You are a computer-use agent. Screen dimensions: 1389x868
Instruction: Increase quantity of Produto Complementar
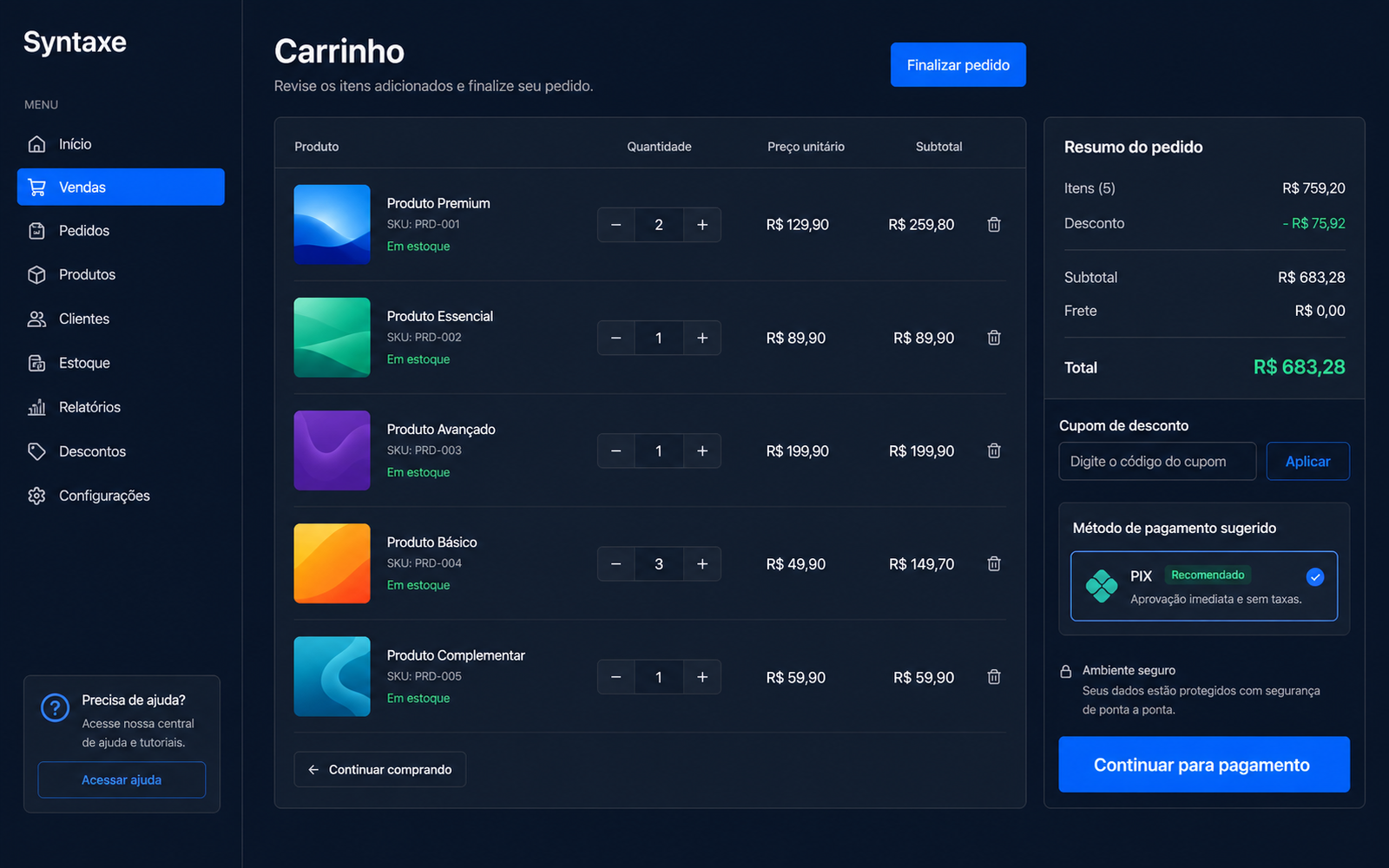click(702, 677)
